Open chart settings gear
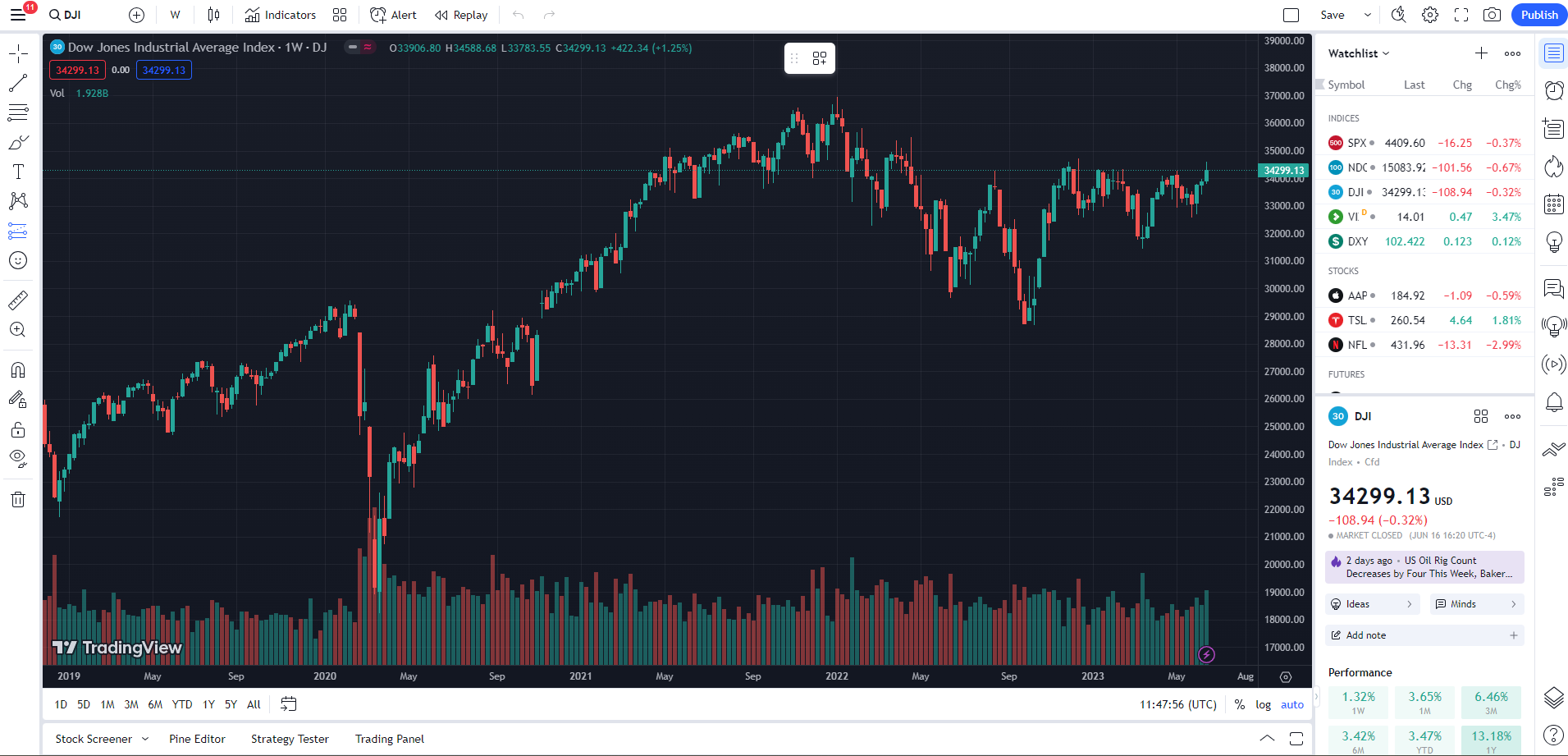1568x756 pixels. coord(1430,15)
